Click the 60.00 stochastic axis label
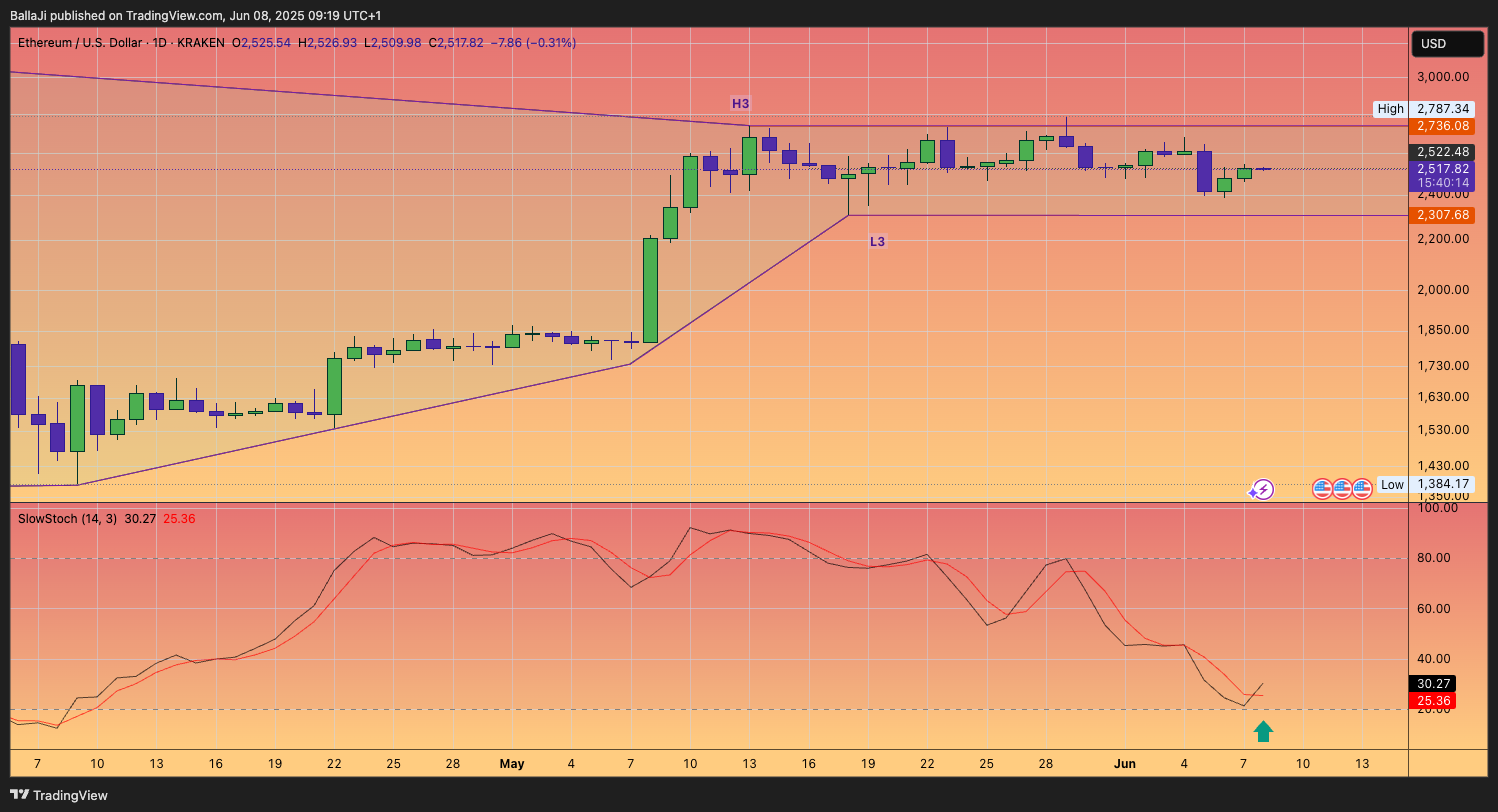The image size is (1498, 812). (1433, 609)
